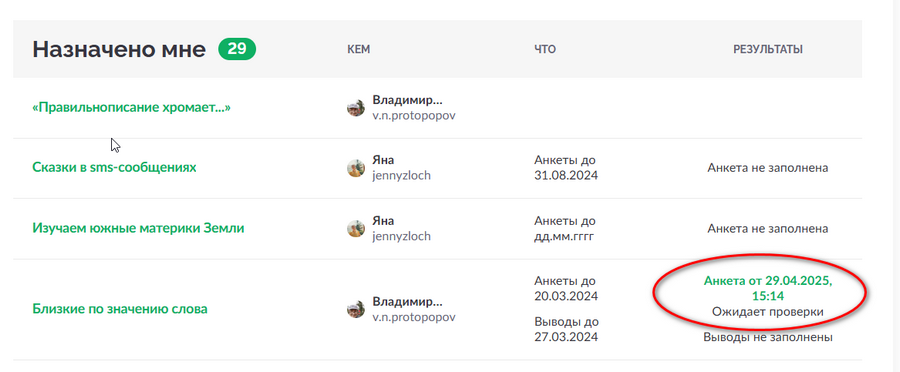
Task: Open the Сказки в sms-сообщениях assignment
Action: coord(114,168)
